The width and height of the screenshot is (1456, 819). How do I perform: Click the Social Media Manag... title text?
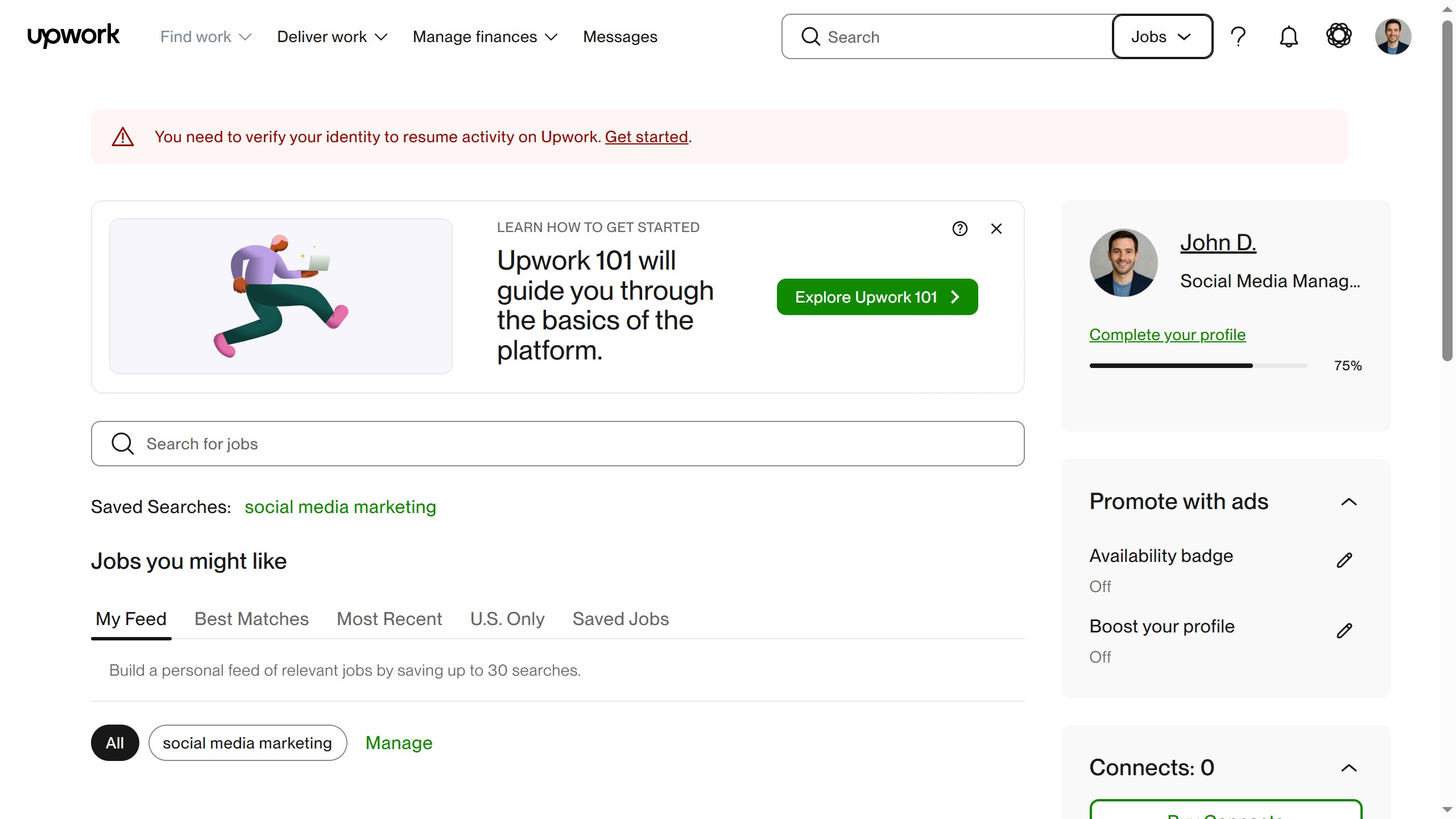coord(1270,281)
